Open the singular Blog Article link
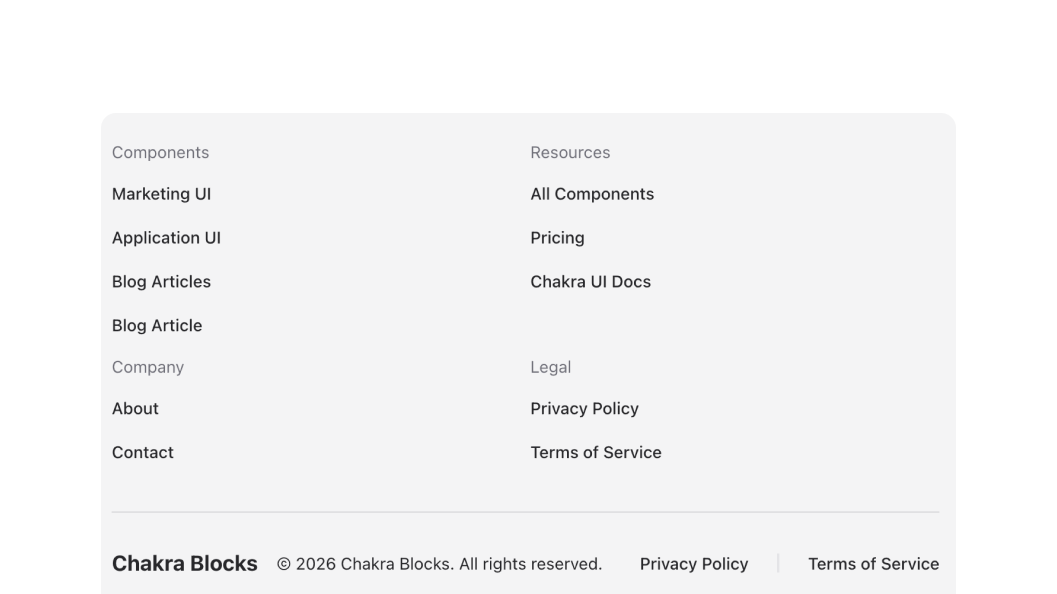1057x594 pixels. click(x=157, y=326)
